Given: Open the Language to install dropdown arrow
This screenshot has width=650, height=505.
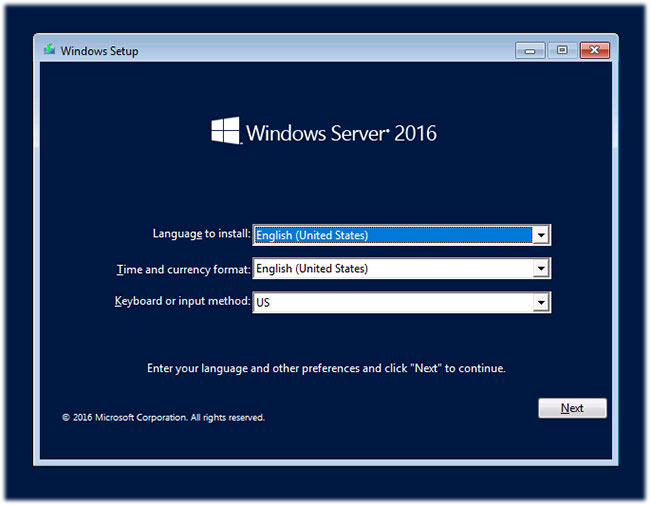Looking at the screenshot, I should [x=541, y=235].
